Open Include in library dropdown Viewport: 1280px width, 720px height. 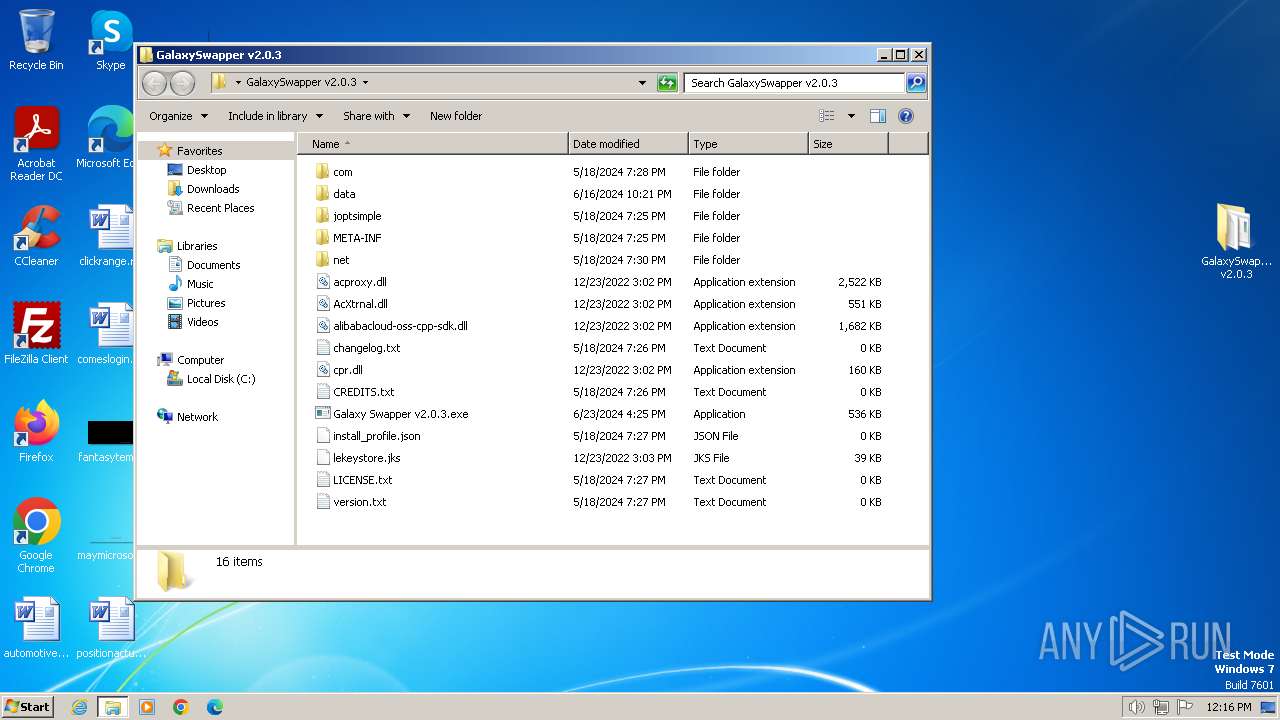(277, 116)
